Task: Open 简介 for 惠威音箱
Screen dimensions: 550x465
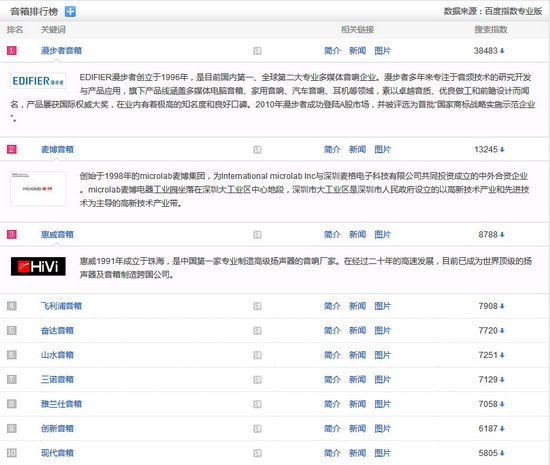Action: tap(332, 235)
